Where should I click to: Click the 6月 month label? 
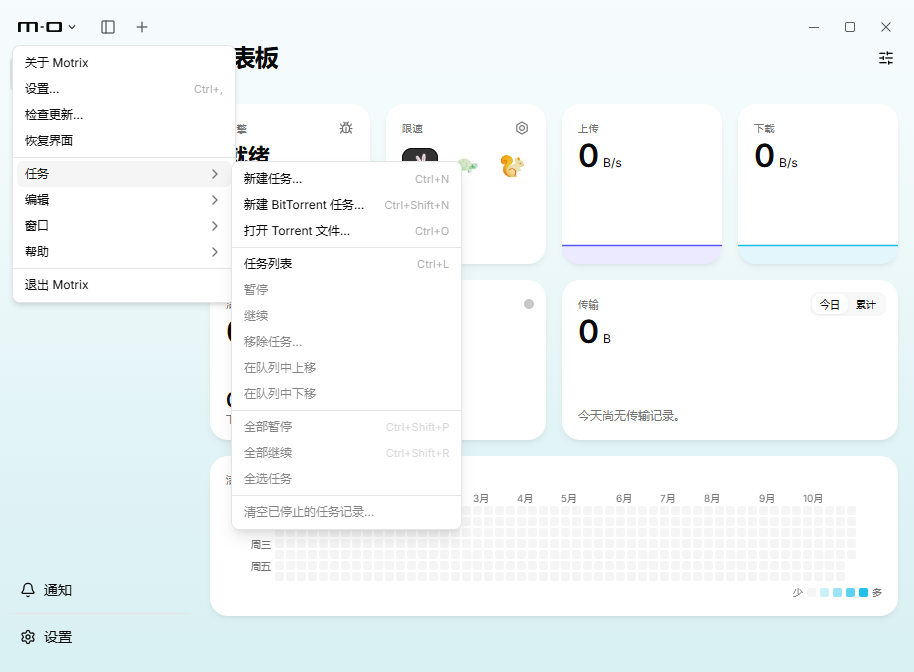[624, 498]
